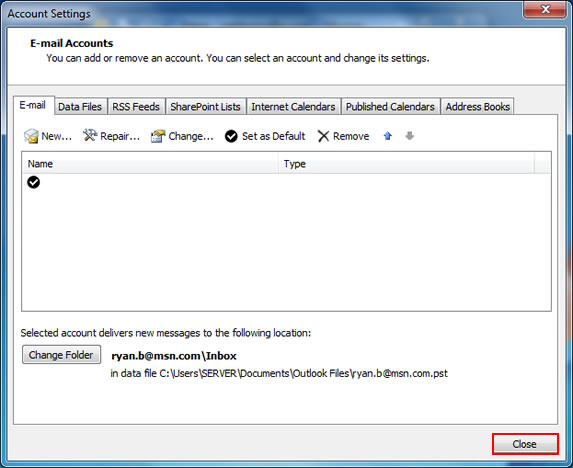Click the Change Folder button

tap(61, 355)
